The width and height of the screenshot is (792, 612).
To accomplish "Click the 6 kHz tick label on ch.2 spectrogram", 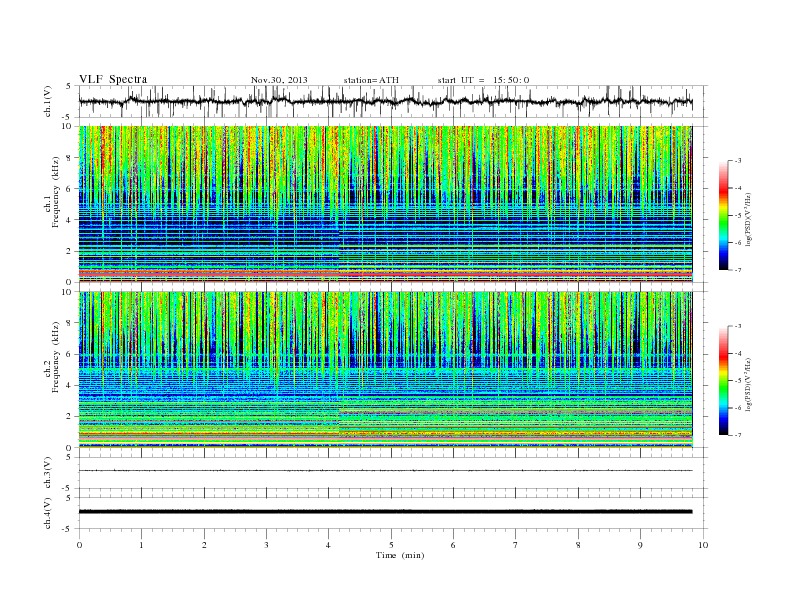I will point(70,354).
